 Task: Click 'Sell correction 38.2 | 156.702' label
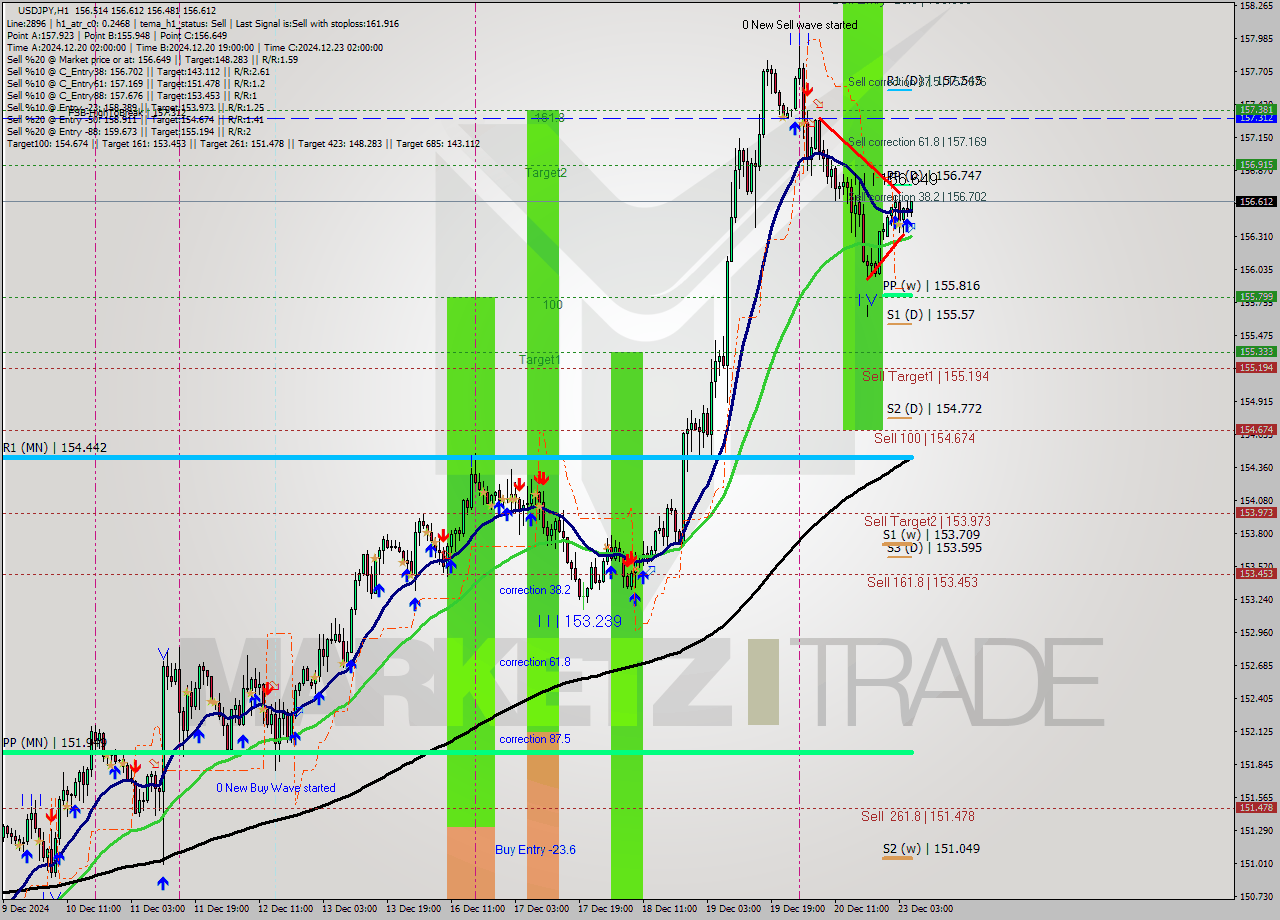(917, 197)
